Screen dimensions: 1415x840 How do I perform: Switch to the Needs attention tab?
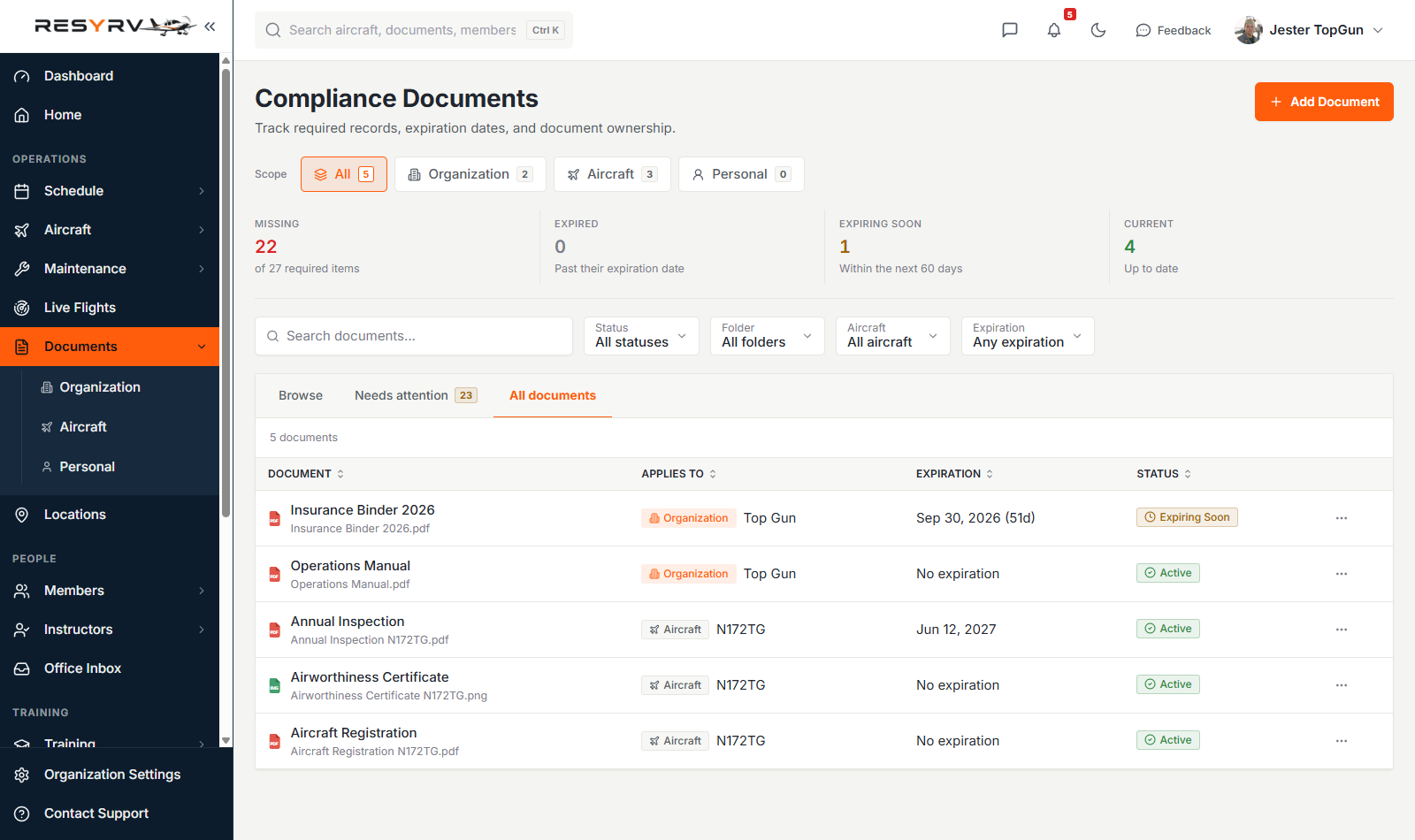[x=416, y=395]
